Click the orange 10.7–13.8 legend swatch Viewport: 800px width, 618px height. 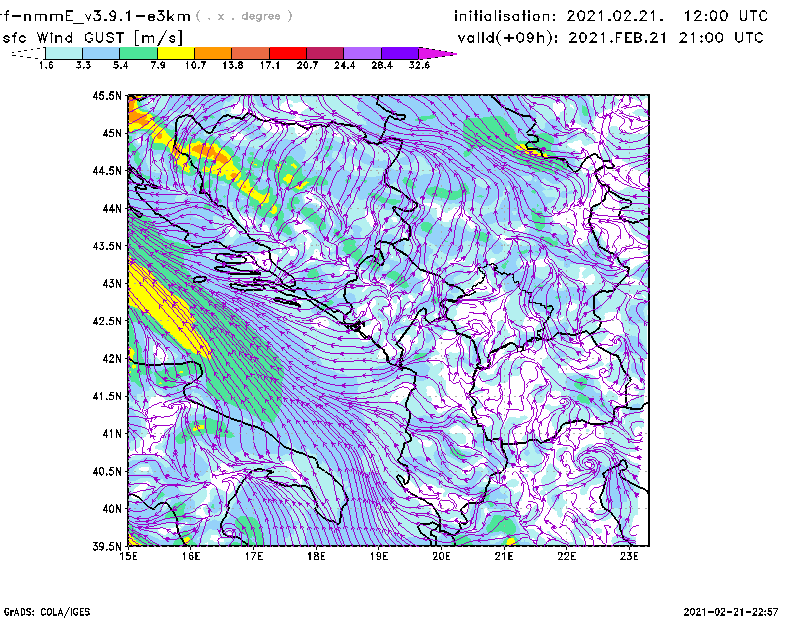click(x=213, y=53)
